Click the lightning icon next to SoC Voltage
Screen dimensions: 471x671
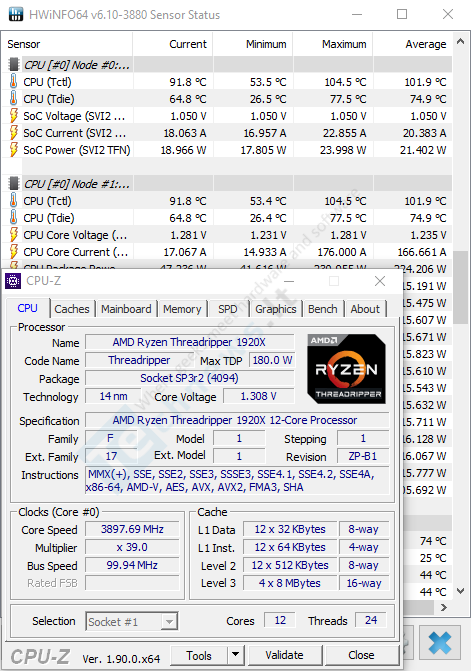(14, 116)
